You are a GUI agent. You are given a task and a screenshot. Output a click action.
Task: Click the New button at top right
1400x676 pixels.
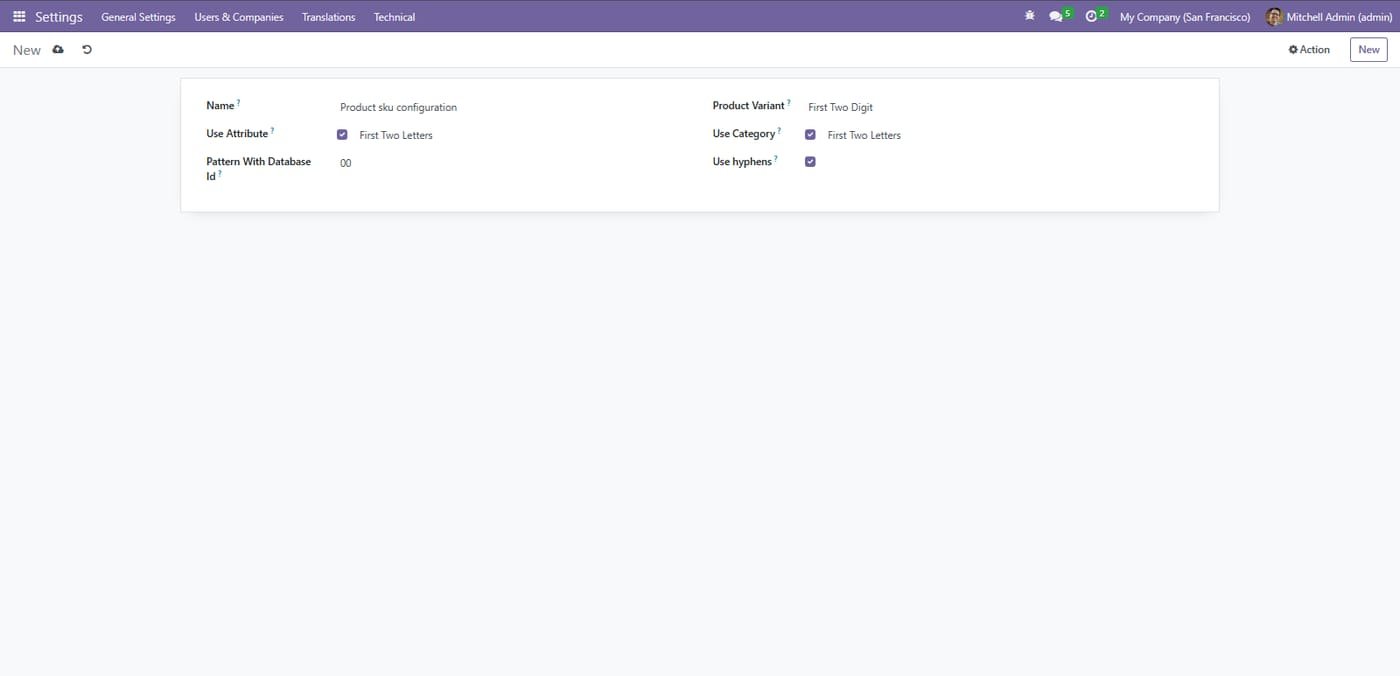[x=1369, y=49]
